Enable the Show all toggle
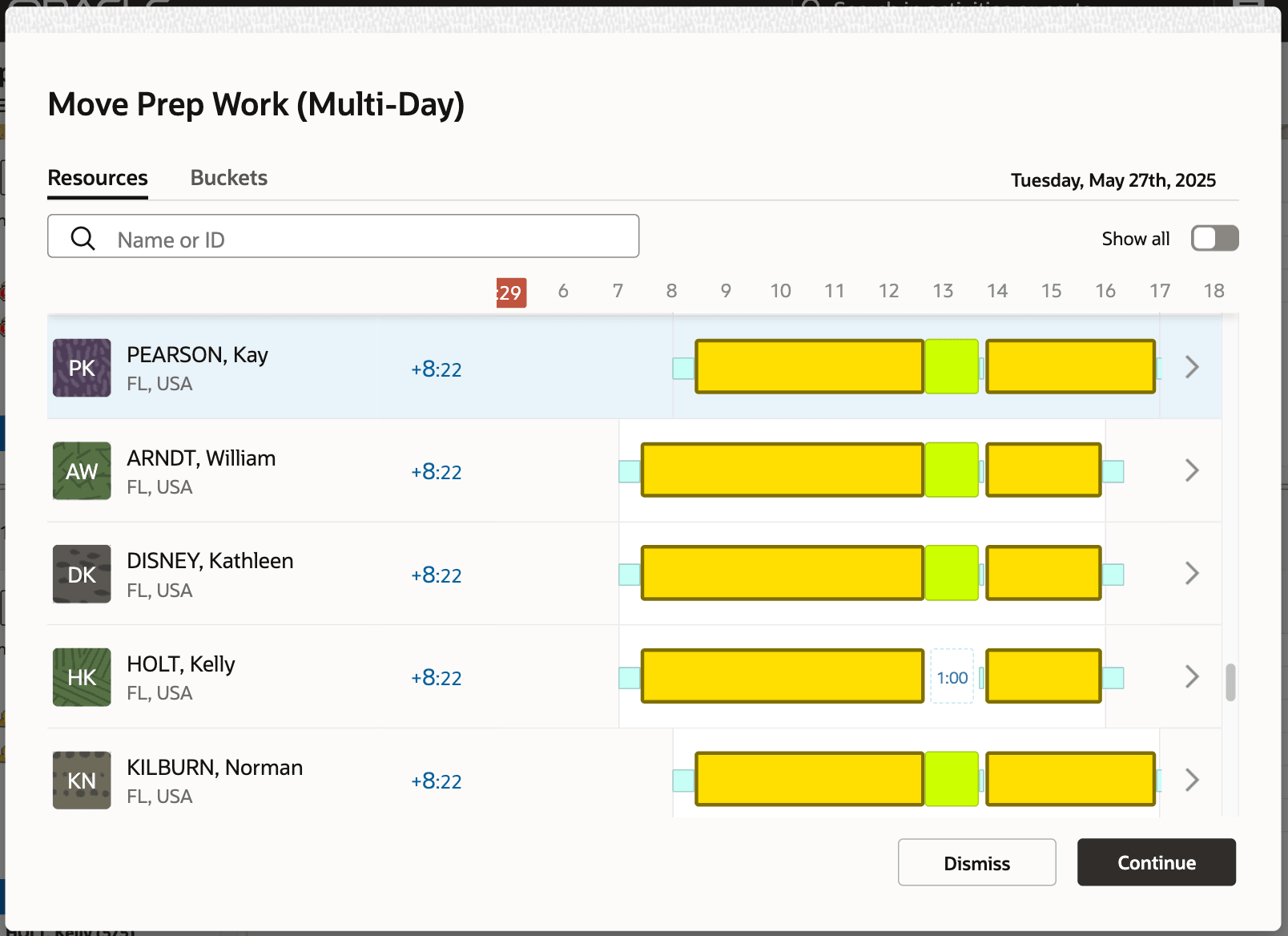 click(x=1214, y=238)
